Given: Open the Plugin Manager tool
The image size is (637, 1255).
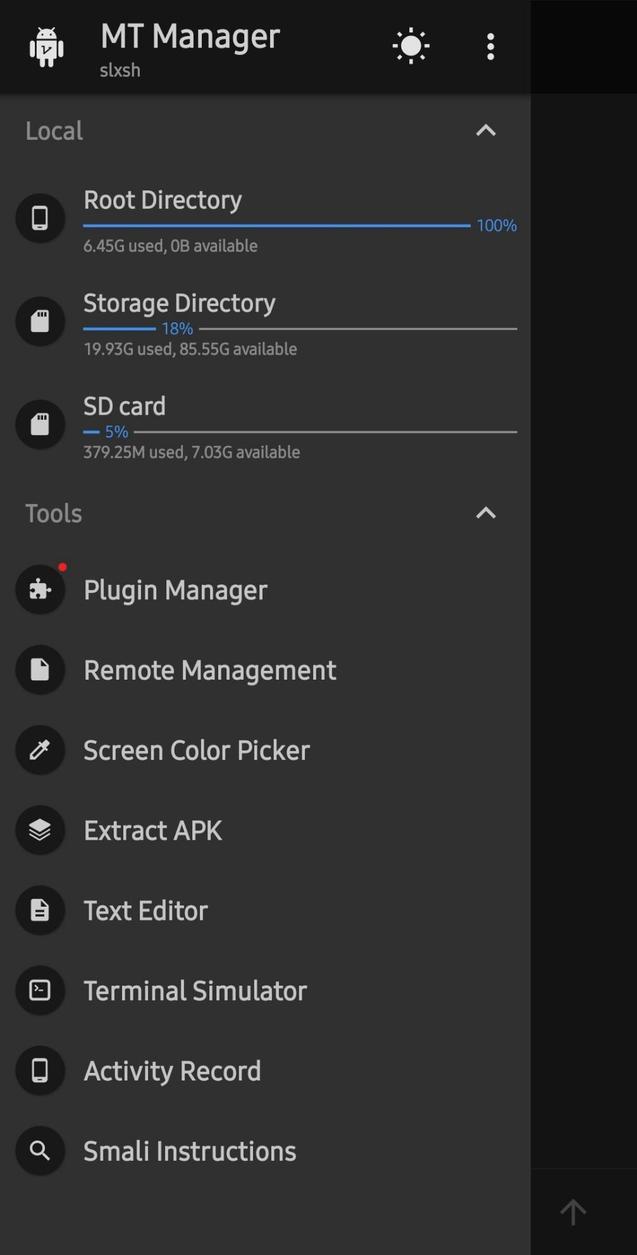Looking at the screenshot, I should point(175,590).
